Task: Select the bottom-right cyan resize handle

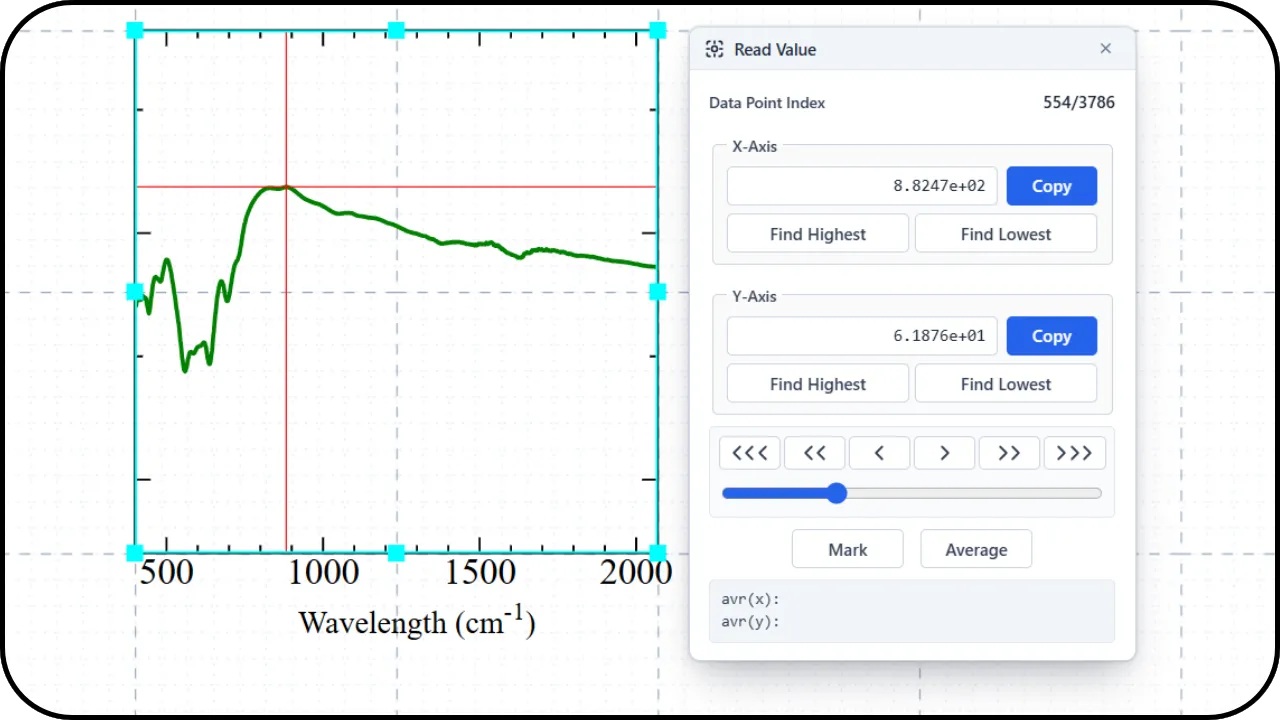Action: [657, 552]
